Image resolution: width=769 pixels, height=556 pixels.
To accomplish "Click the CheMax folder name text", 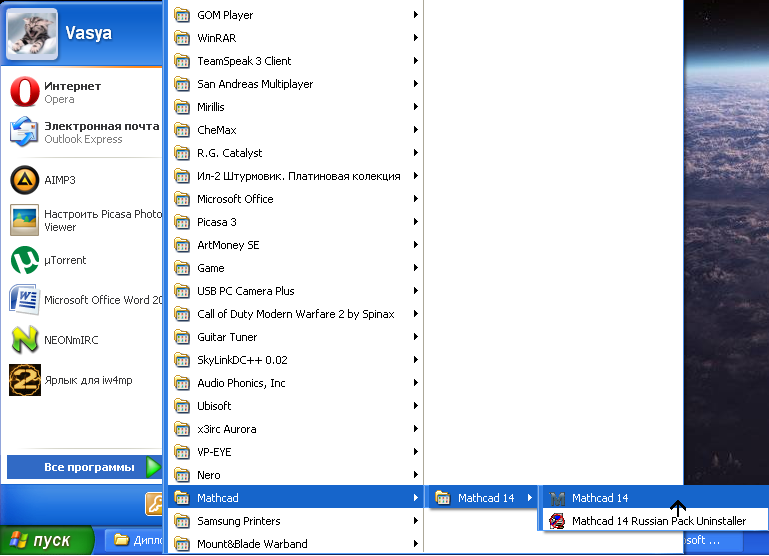I will [217, 130].
